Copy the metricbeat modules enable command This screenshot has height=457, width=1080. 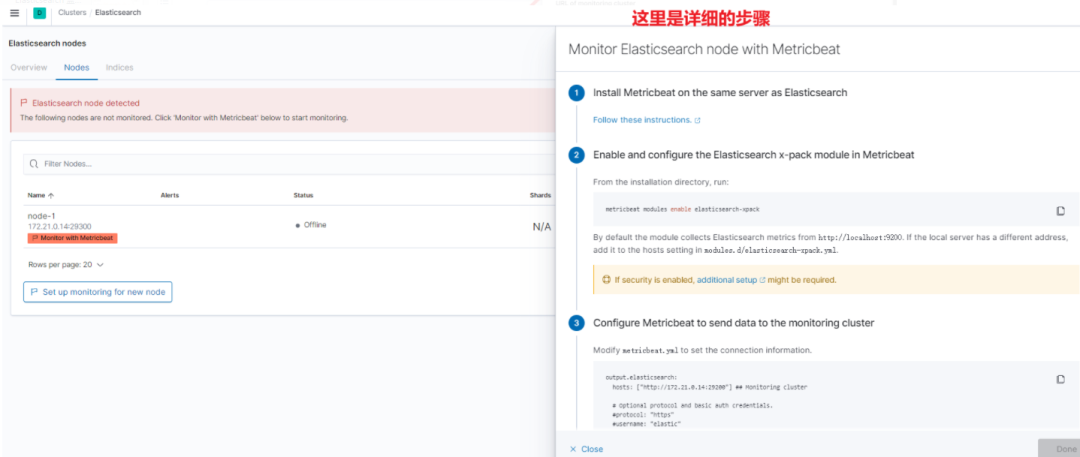1061,210
